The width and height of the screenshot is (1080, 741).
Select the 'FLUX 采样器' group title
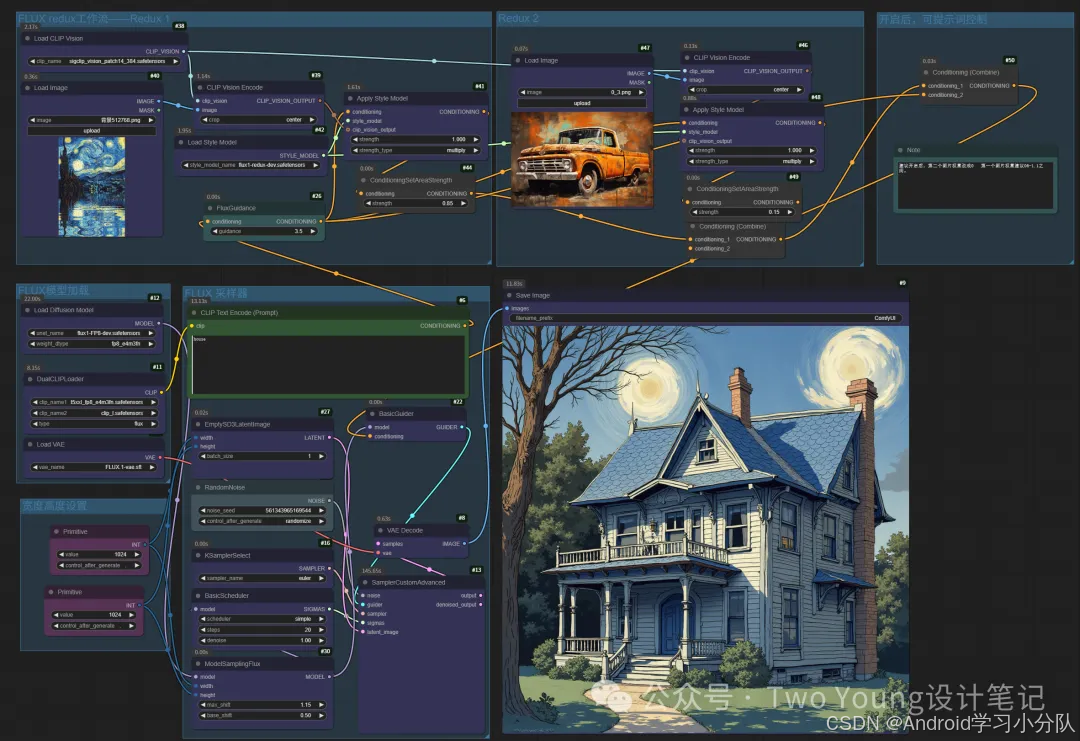click(x=216, y=294)
